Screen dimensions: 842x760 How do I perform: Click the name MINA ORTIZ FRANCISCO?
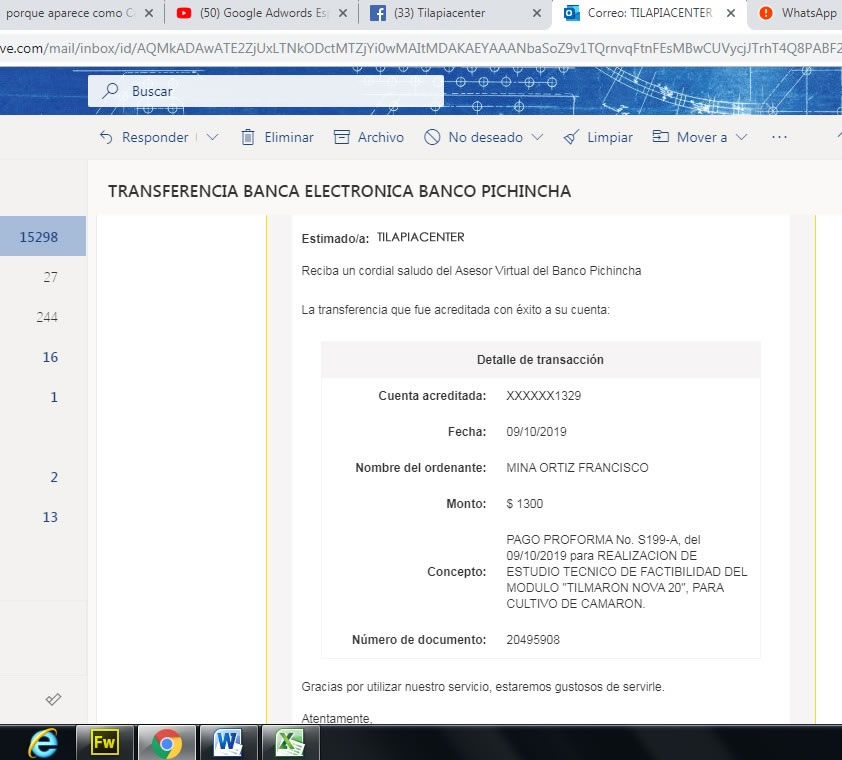pyautogui.click(x=577, y=468)
